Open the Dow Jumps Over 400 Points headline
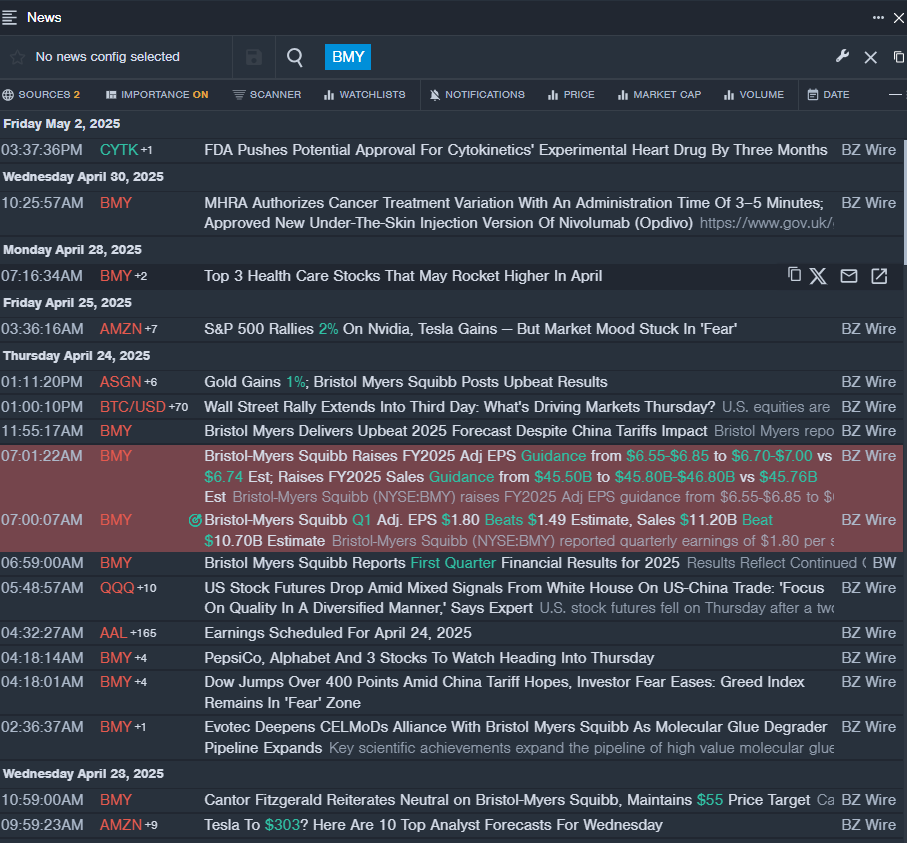The width and height of the screenshot is (907, 843). (504, 693)
